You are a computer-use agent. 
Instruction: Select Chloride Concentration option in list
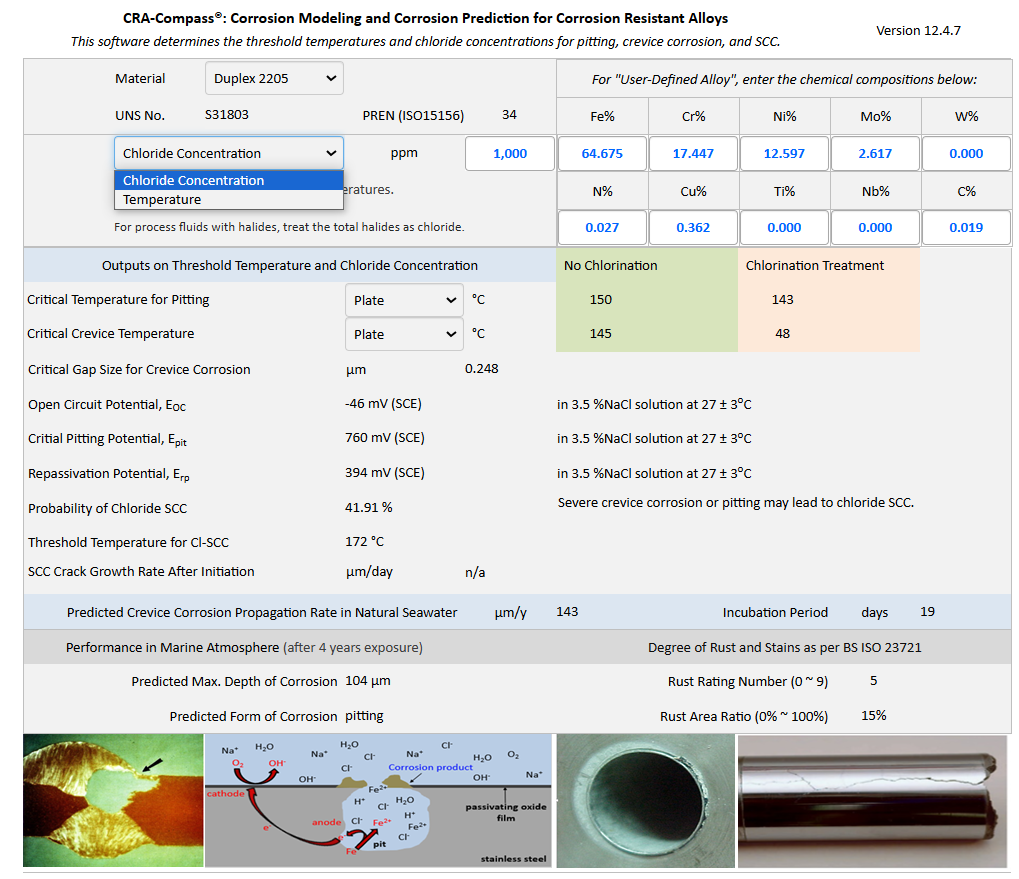(229, 181)
